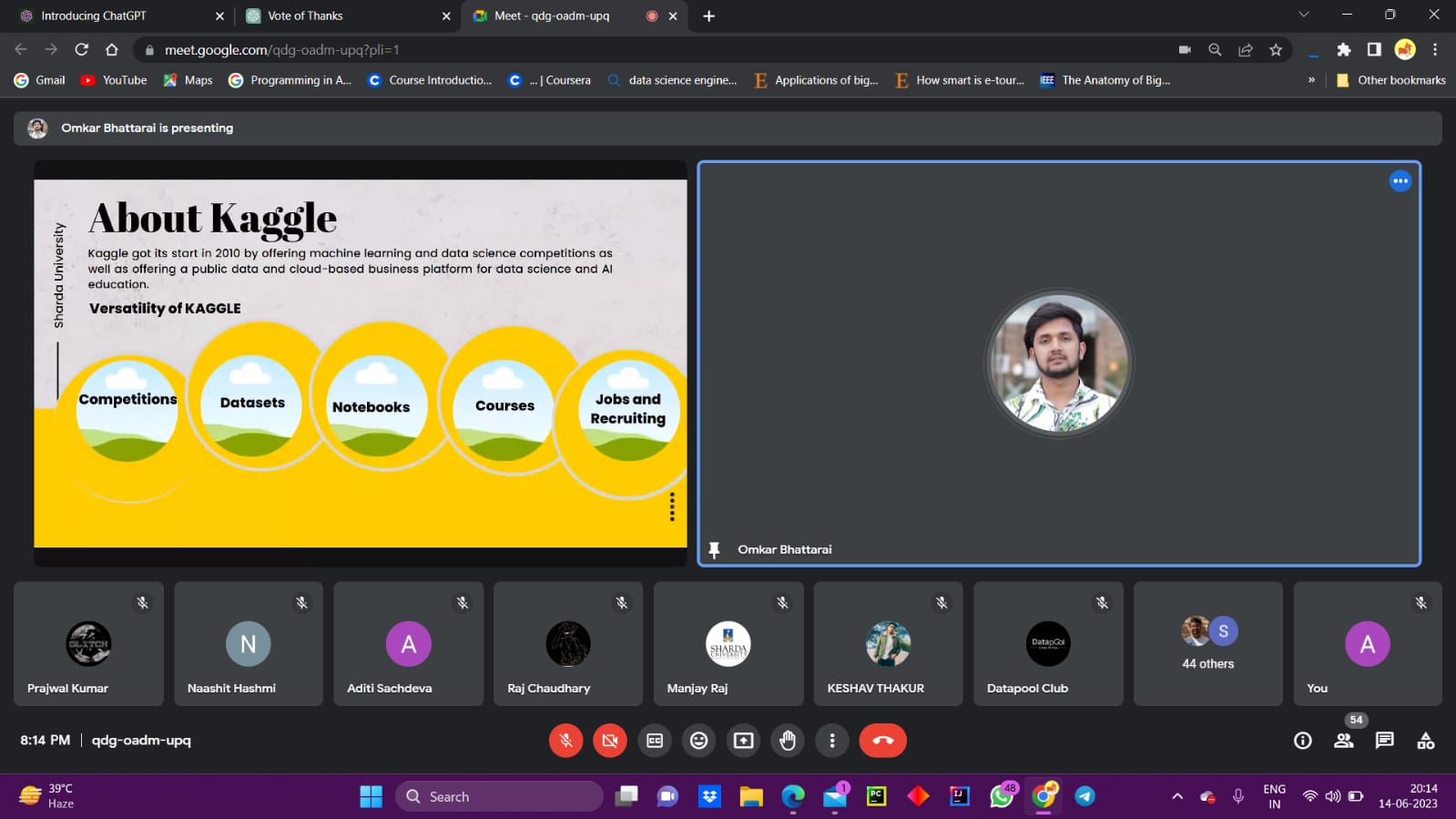The image size is (1456, 819).
Task: Click the Present now screen-share icon
Action: click(x=743, y=741)
